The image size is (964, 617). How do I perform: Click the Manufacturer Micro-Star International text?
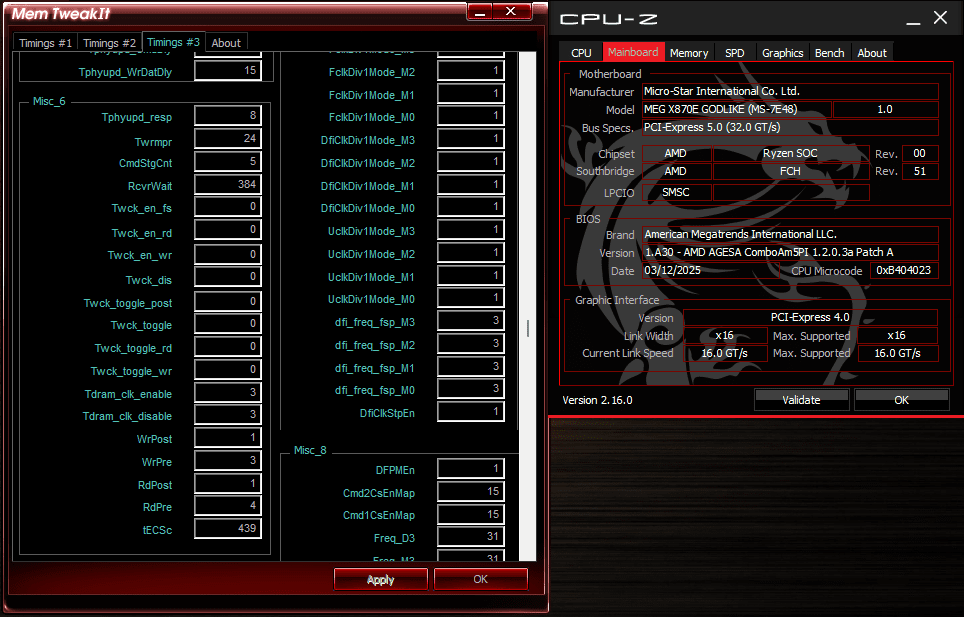click(722, 92)
